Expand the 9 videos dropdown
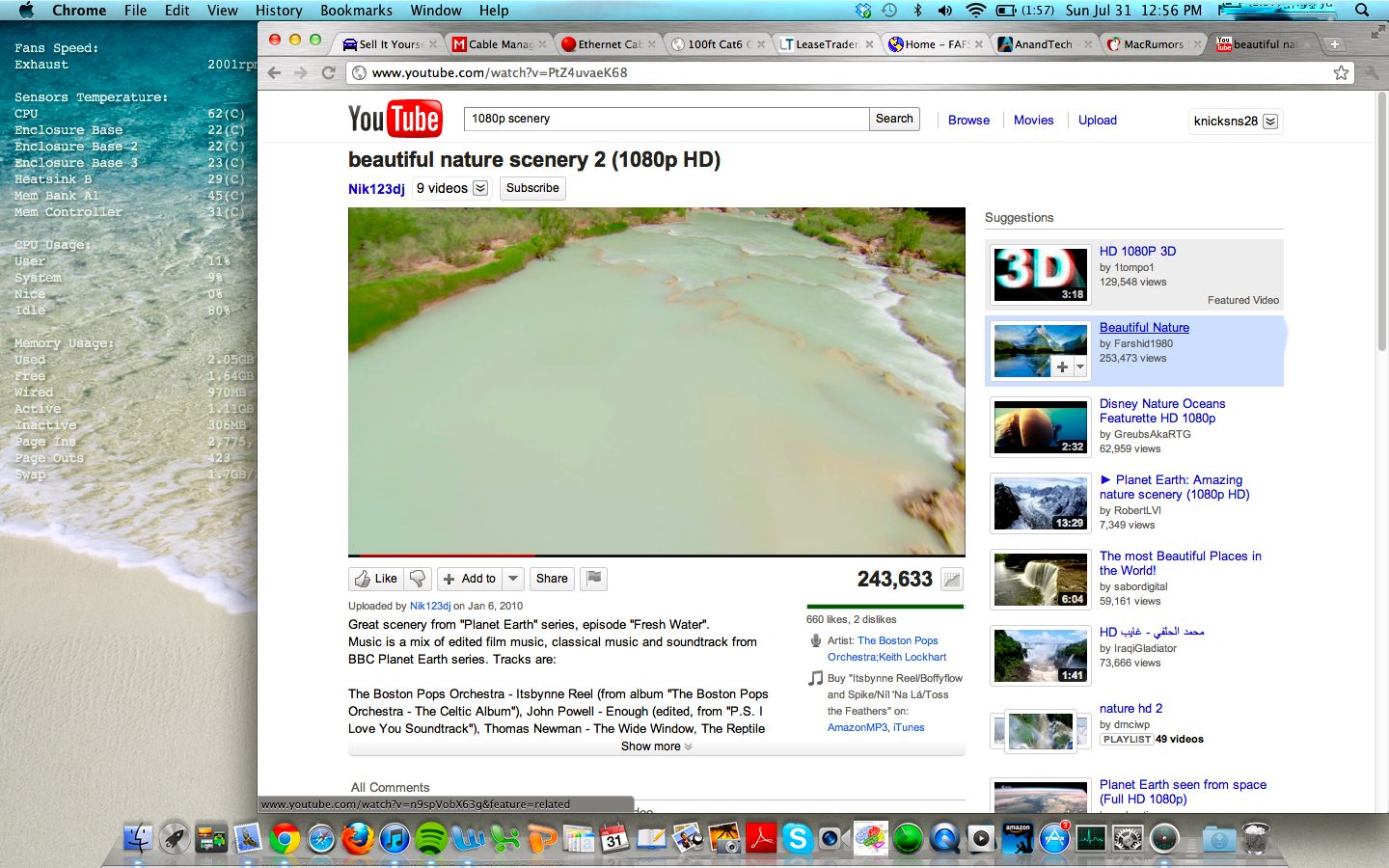1389x868 pixels. click(x=480, y=188)
